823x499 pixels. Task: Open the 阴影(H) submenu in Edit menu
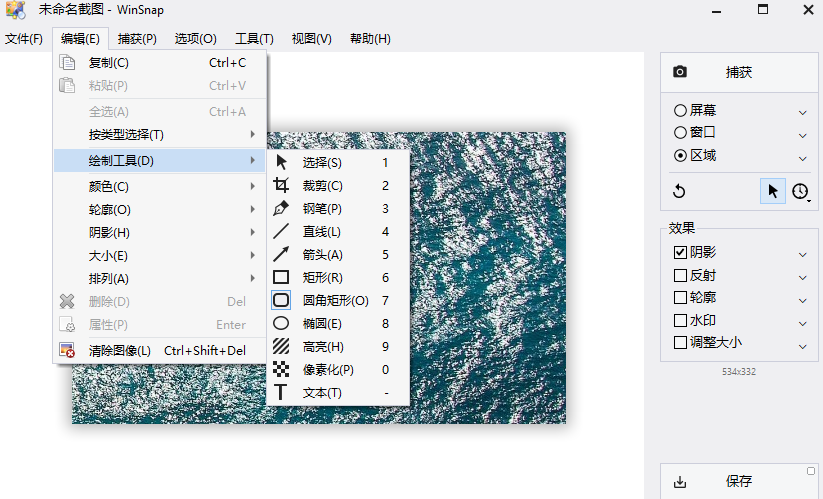(x=160, y=232)
